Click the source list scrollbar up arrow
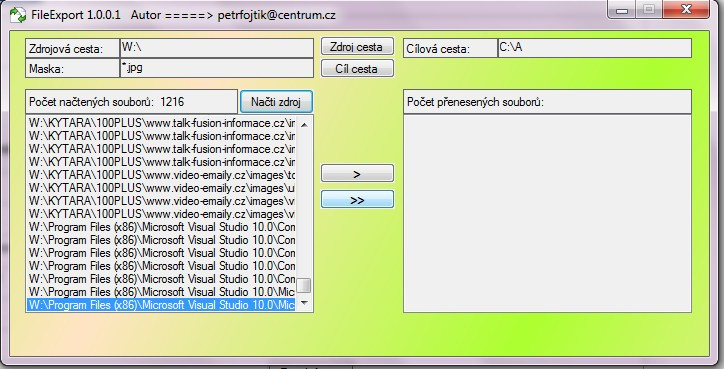Screen dimensions: 724x369 tap(304, 124)
